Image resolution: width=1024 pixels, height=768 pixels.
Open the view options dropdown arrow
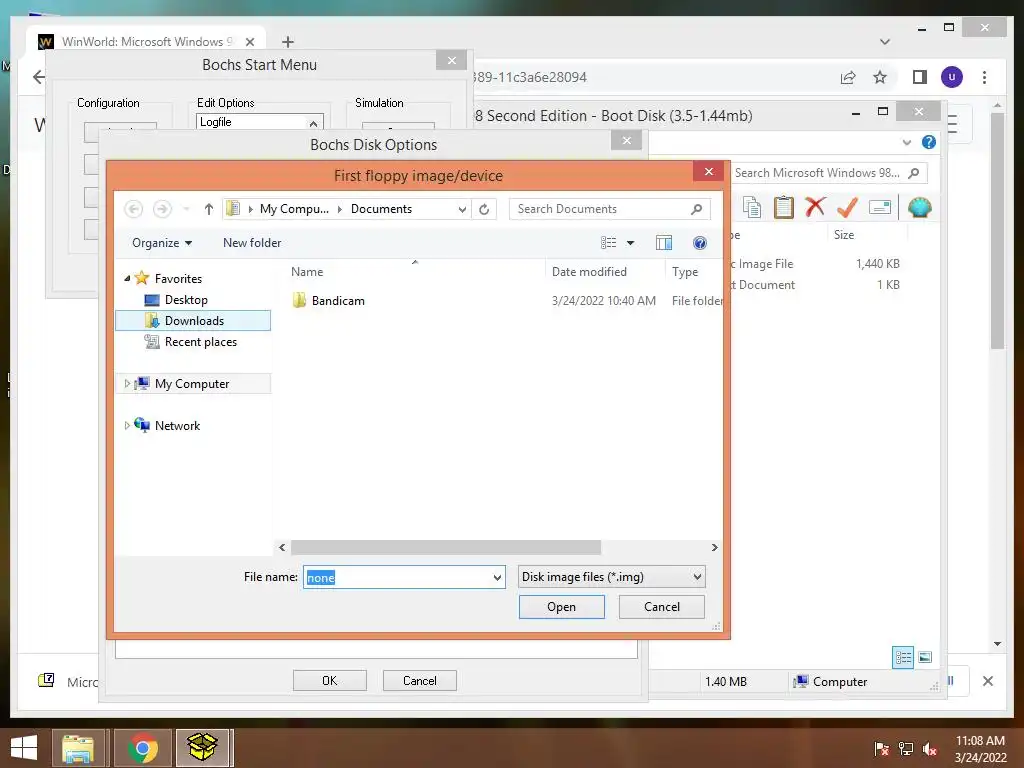630,243
